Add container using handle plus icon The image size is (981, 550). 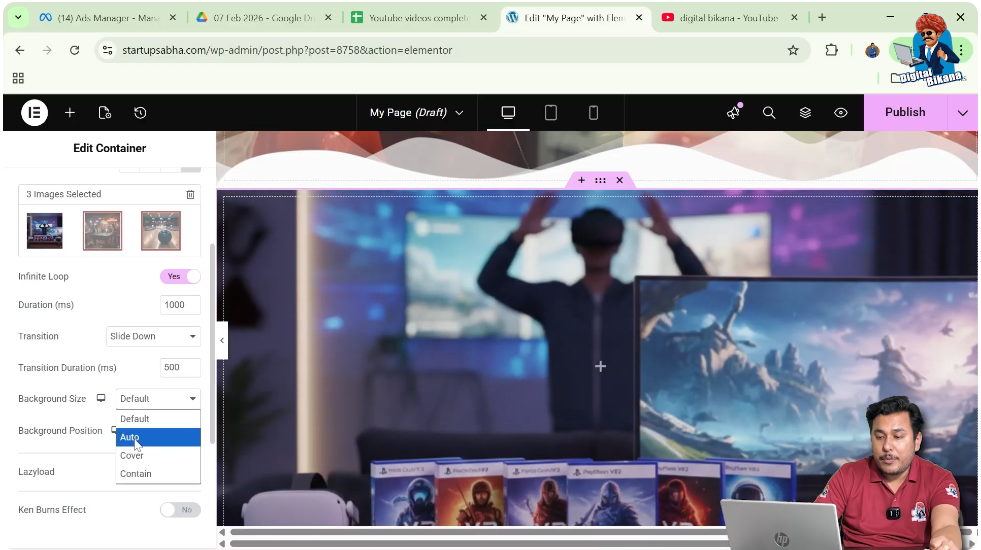[581, 180]
